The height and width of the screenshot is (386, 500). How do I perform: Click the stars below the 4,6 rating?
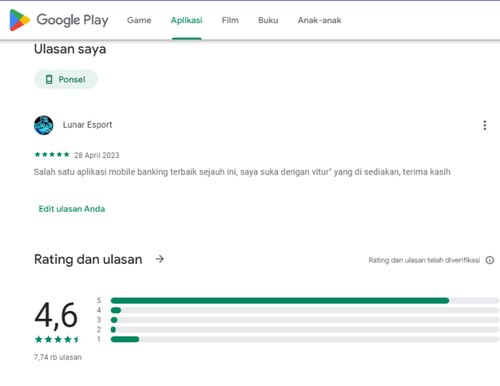click(57, 340)
